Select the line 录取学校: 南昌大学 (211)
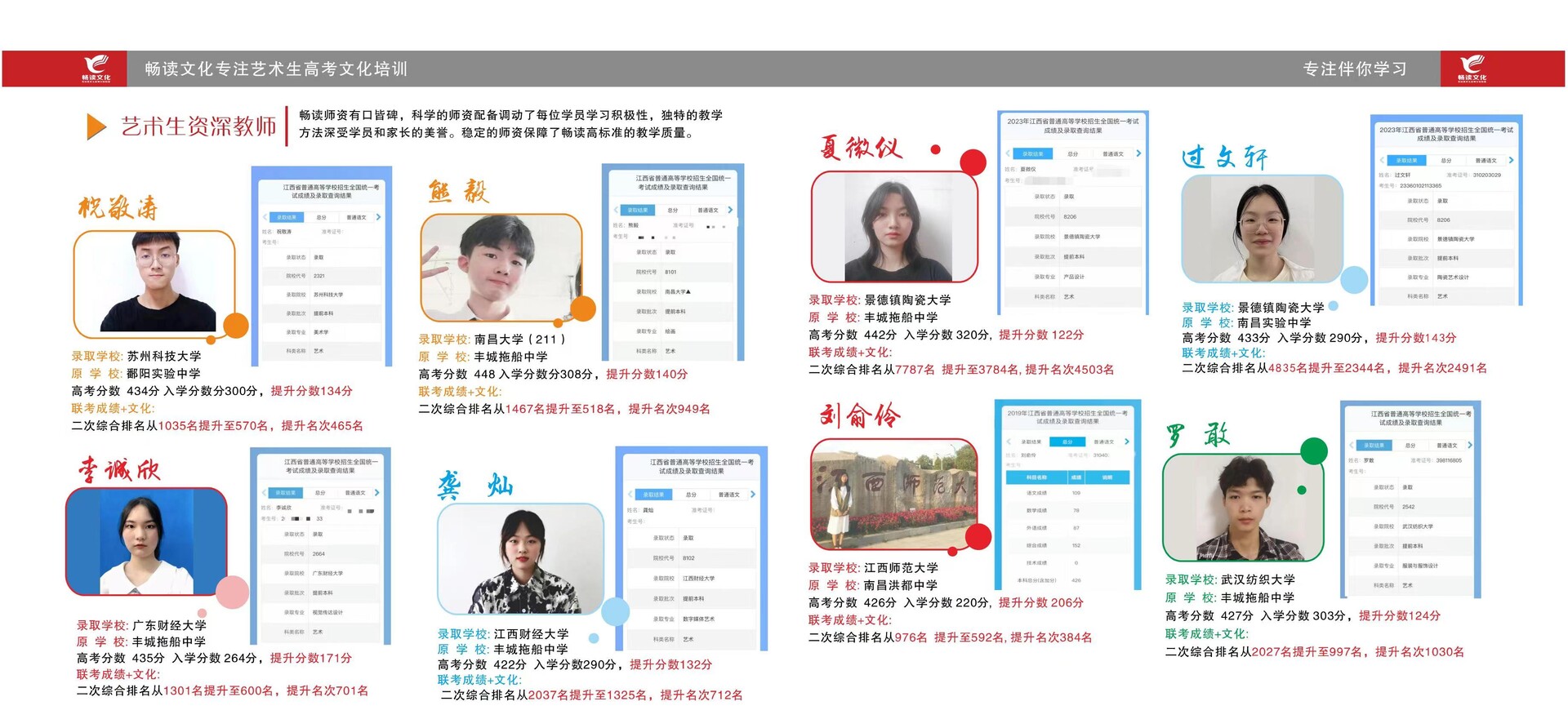1568x728 pixels. [x=492, y=339]
